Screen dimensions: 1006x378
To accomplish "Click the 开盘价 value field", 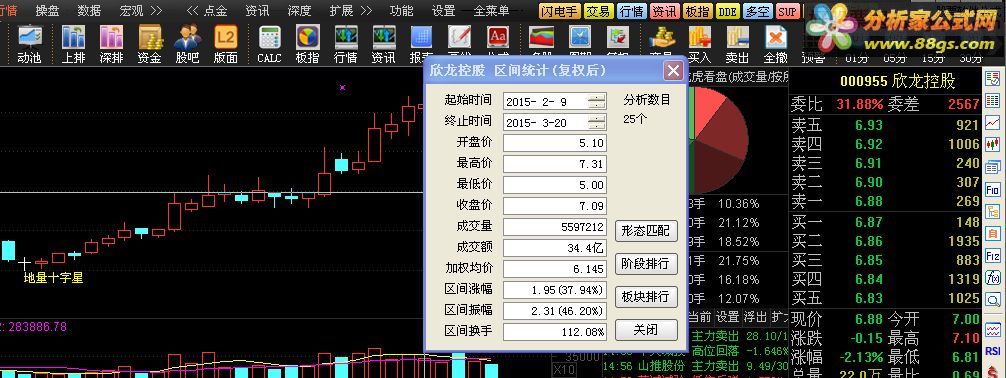I will [x=555, y=143].
